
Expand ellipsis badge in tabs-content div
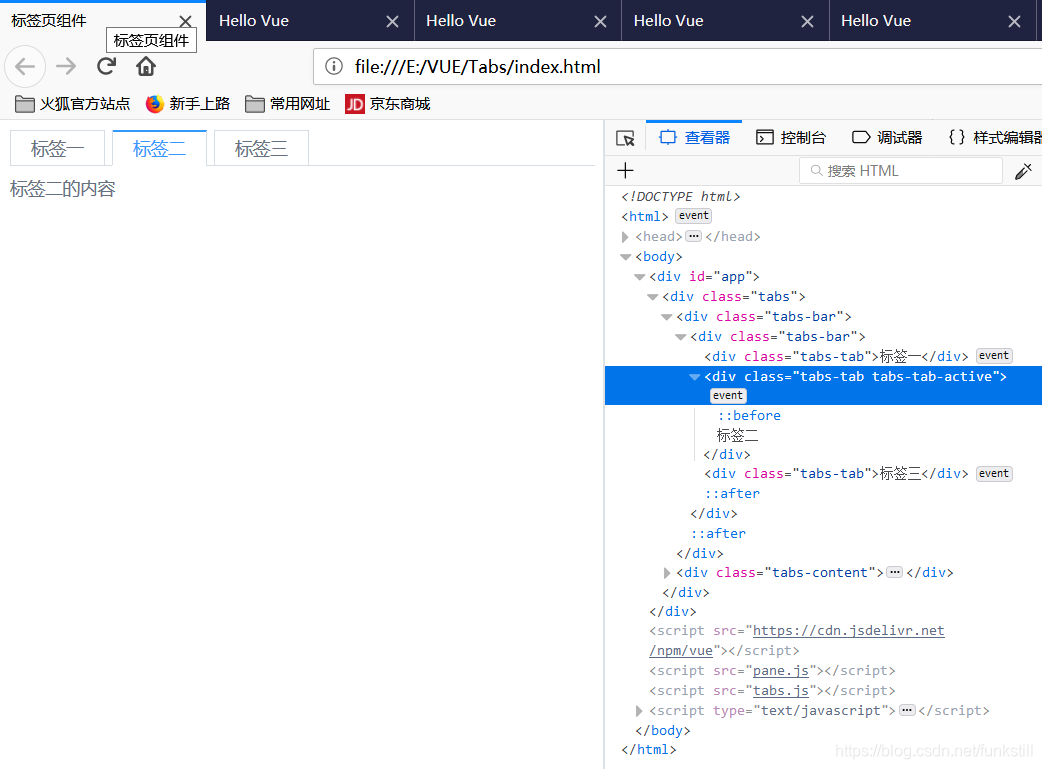click(x=895, y=572)
